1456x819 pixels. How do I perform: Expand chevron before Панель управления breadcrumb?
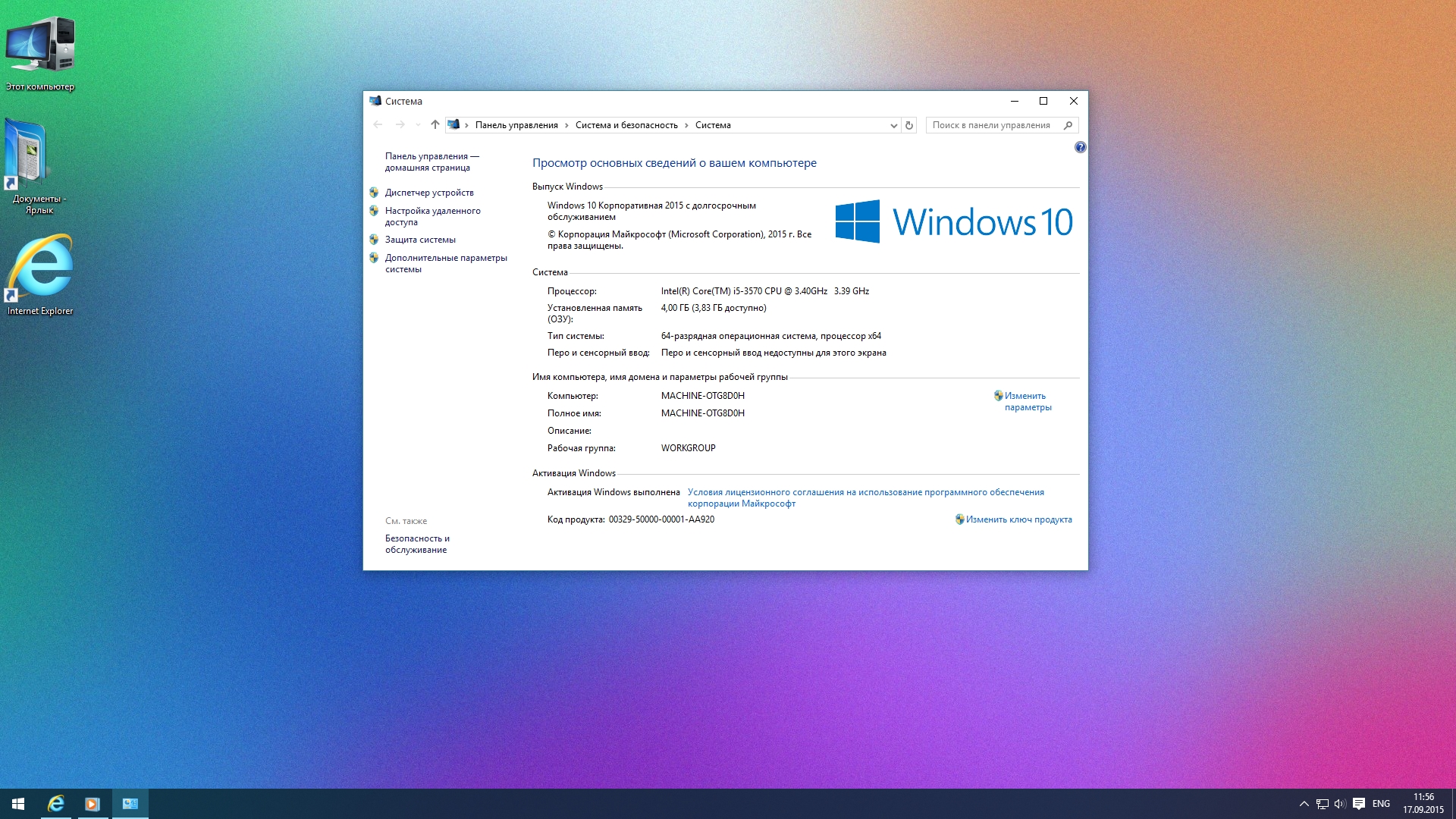pyautogui.click(x=466, y=125)
